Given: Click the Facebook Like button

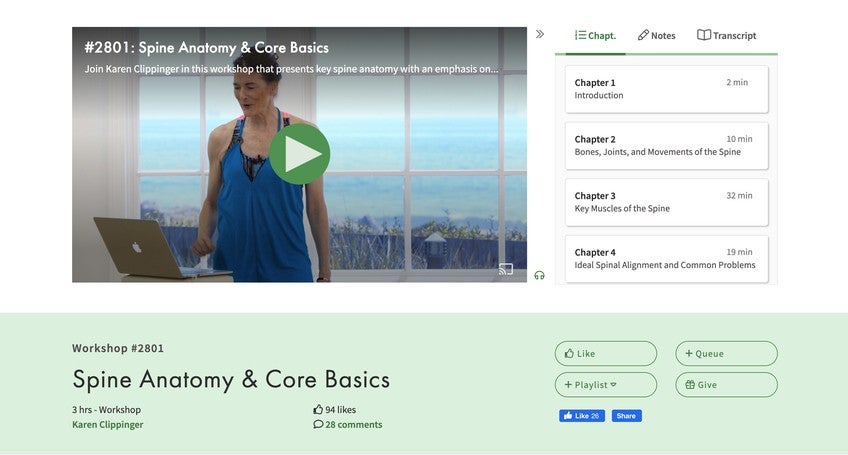Looking at the screenshot, I should (x=582, y=416).
